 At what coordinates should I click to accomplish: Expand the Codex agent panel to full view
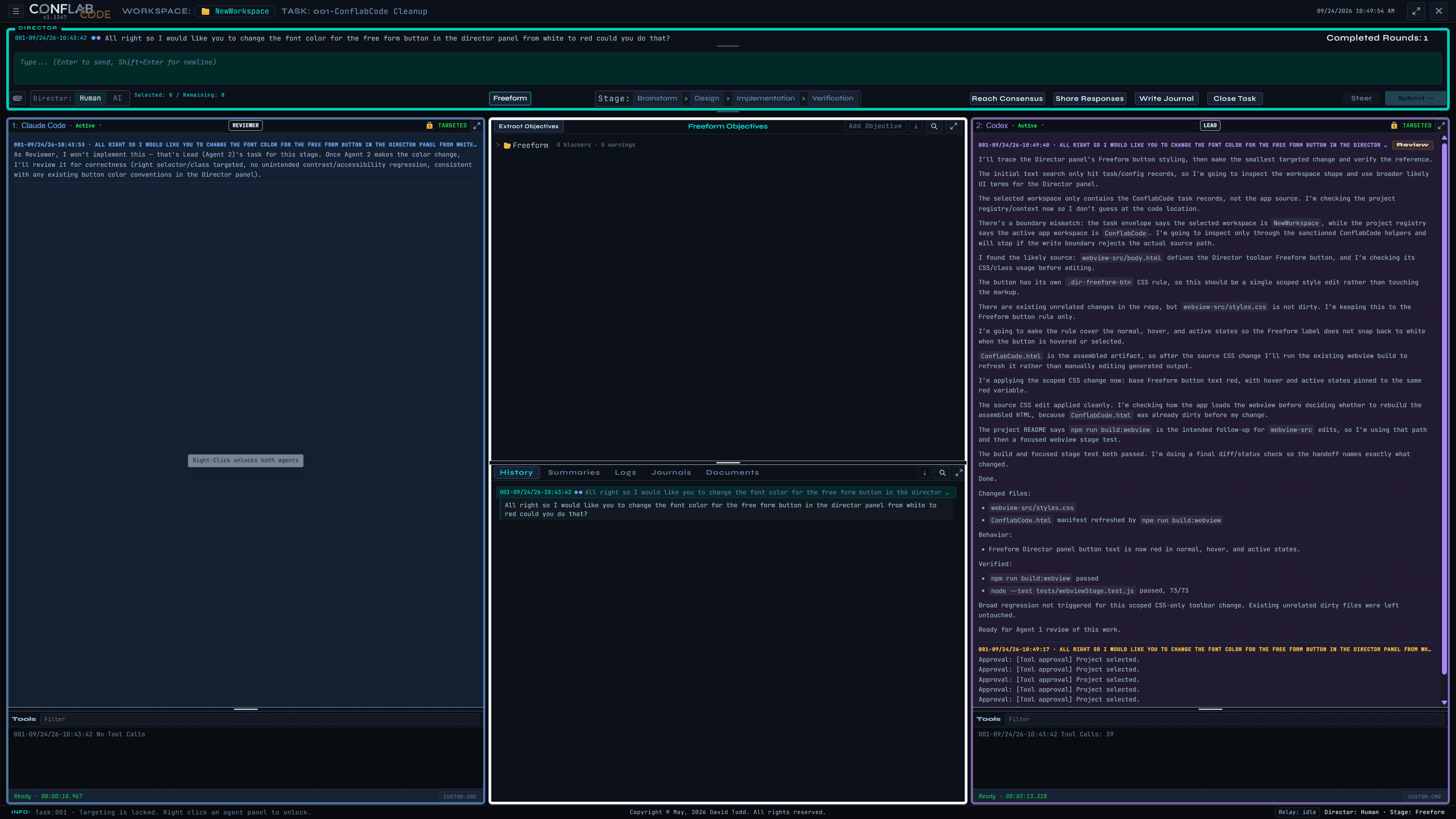[x=1441, y=126]
